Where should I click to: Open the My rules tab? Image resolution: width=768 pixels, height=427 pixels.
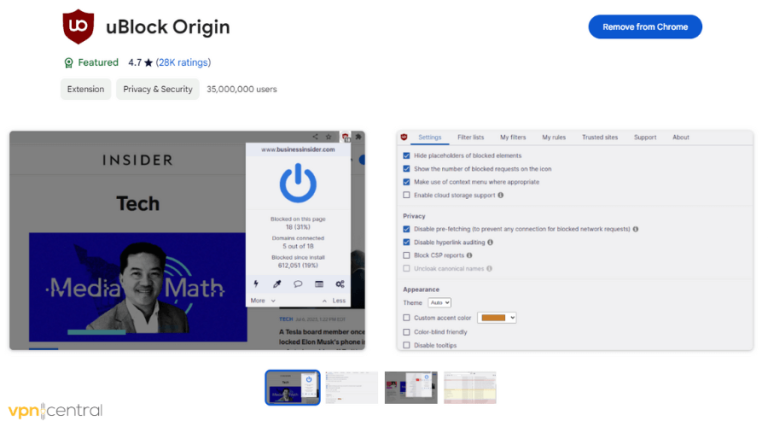pos(554,138)
